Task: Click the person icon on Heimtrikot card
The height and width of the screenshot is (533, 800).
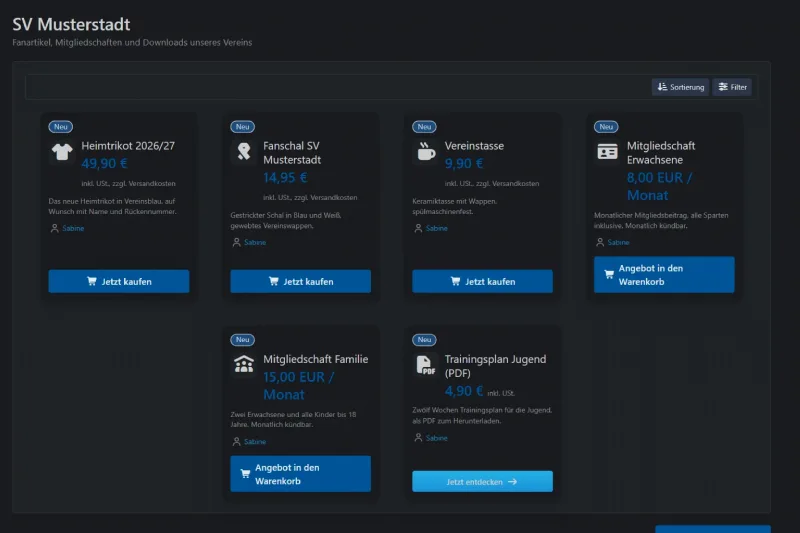Action: tap(55, 229)
